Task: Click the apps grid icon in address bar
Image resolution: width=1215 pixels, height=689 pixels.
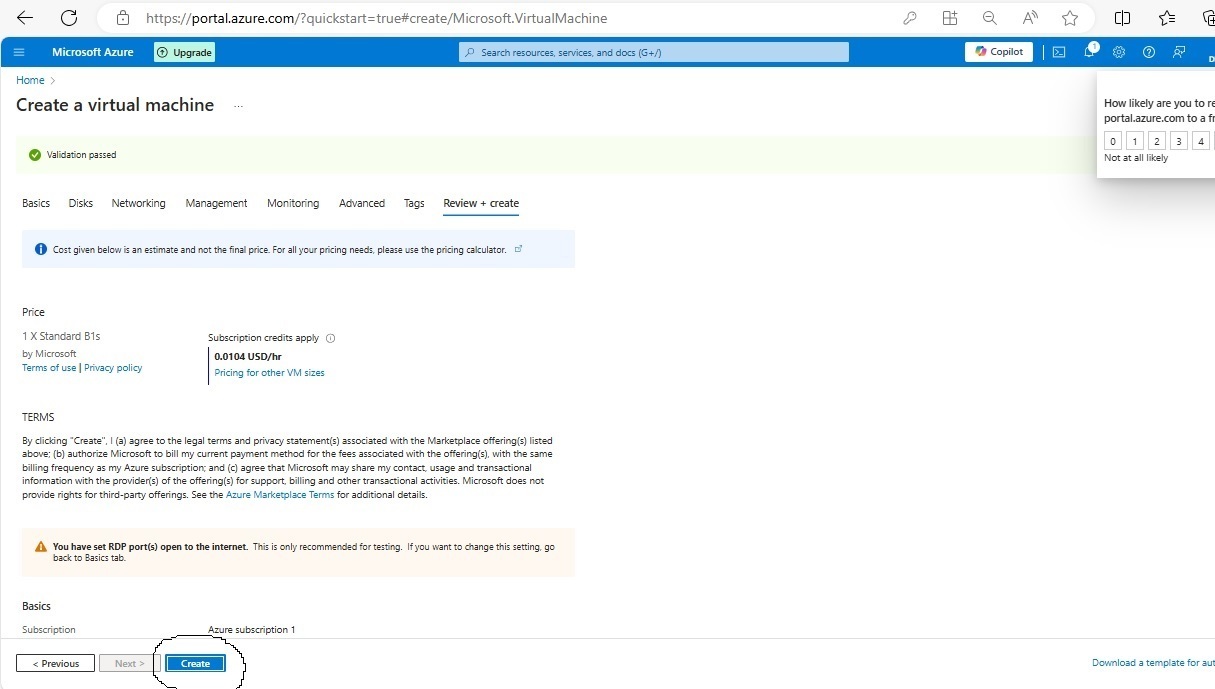Action: tap(950, 18)
